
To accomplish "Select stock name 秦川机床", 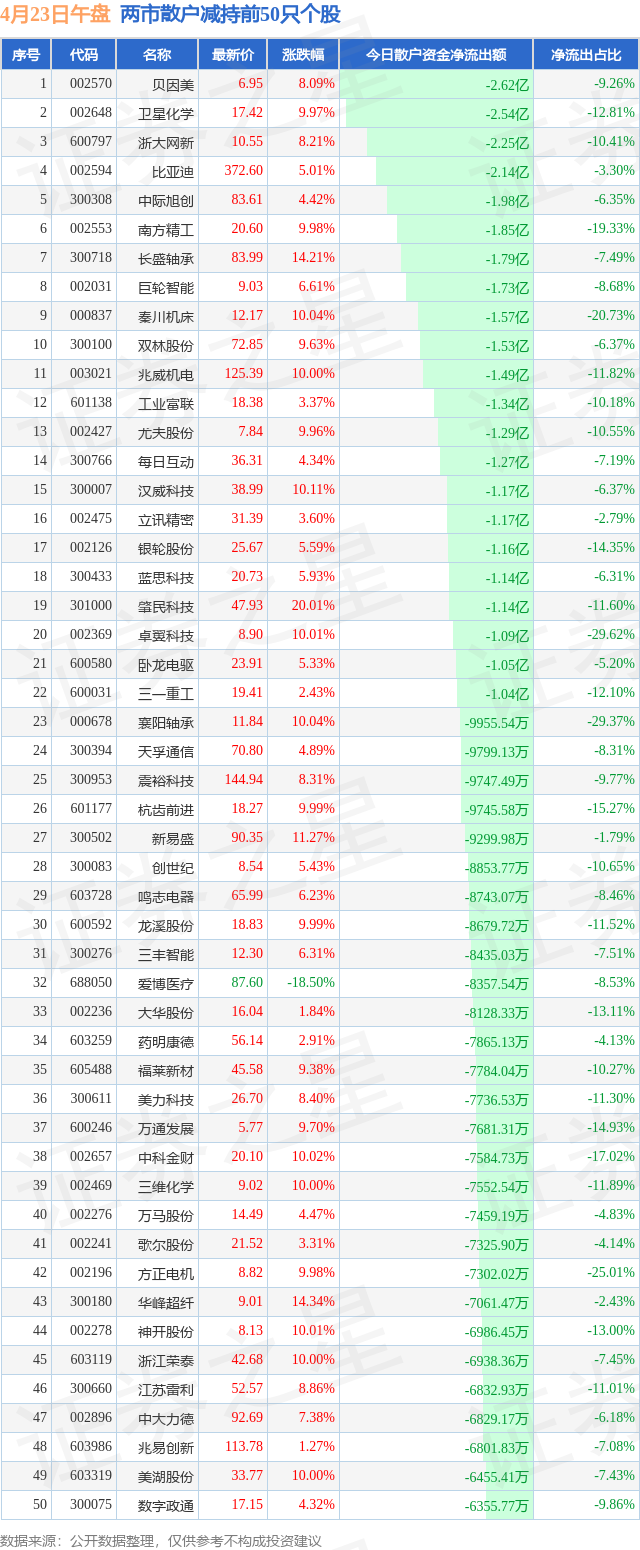I will pyautogui.click(x=166, y=317).
